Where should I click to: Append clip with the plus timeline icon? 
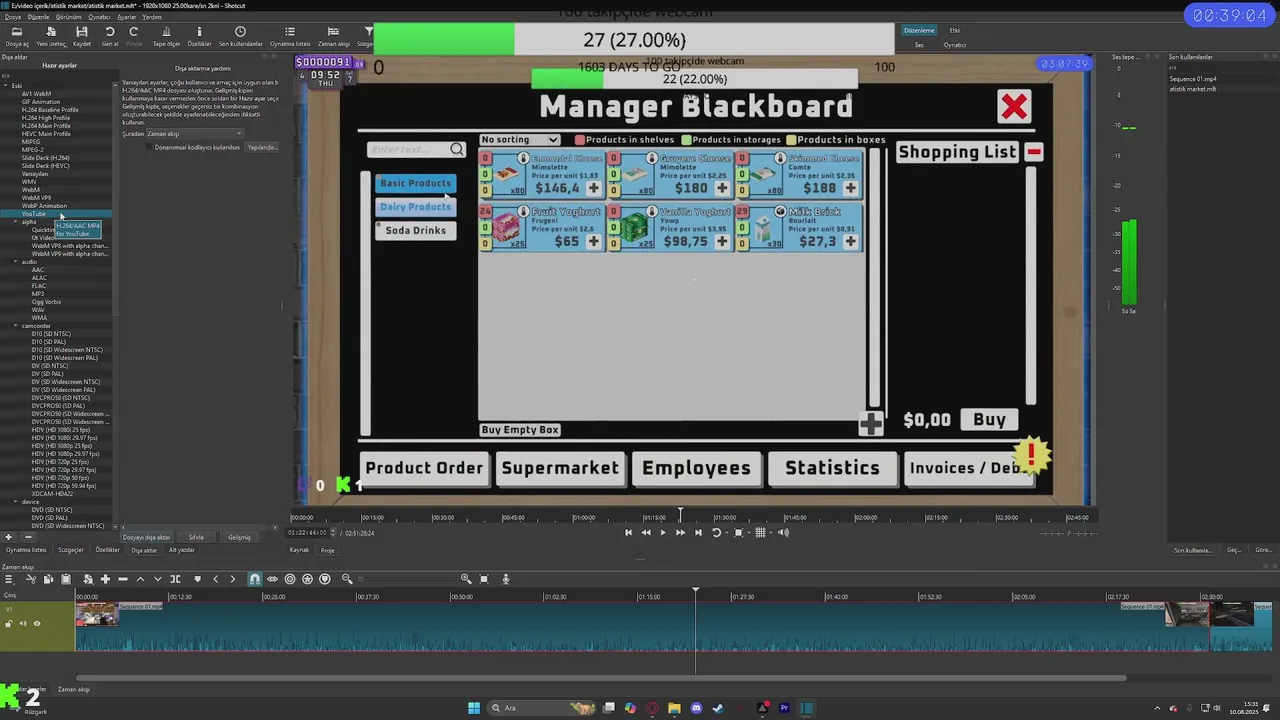(x=105, y=579)
